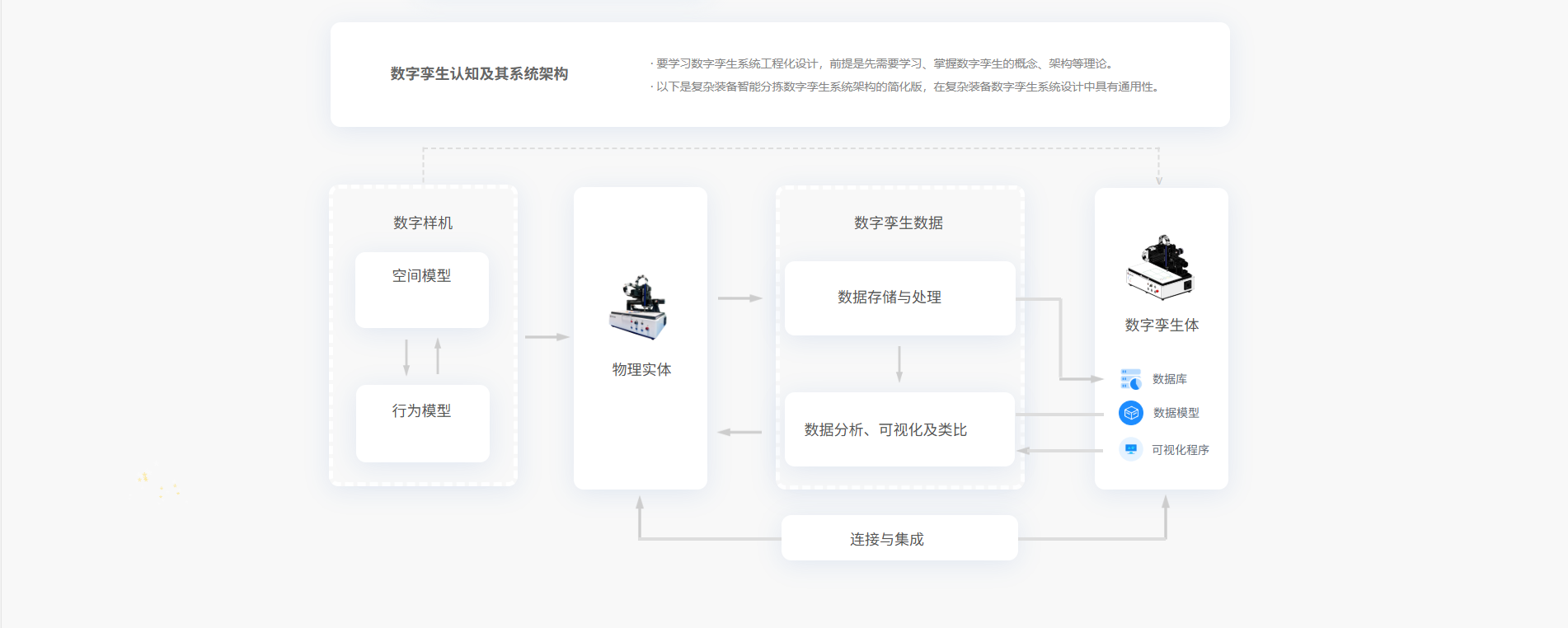Click the database icon beside 数据库
This screenshot has width=1568, height=628.
pyautogui.click(x=1130, y=379)
